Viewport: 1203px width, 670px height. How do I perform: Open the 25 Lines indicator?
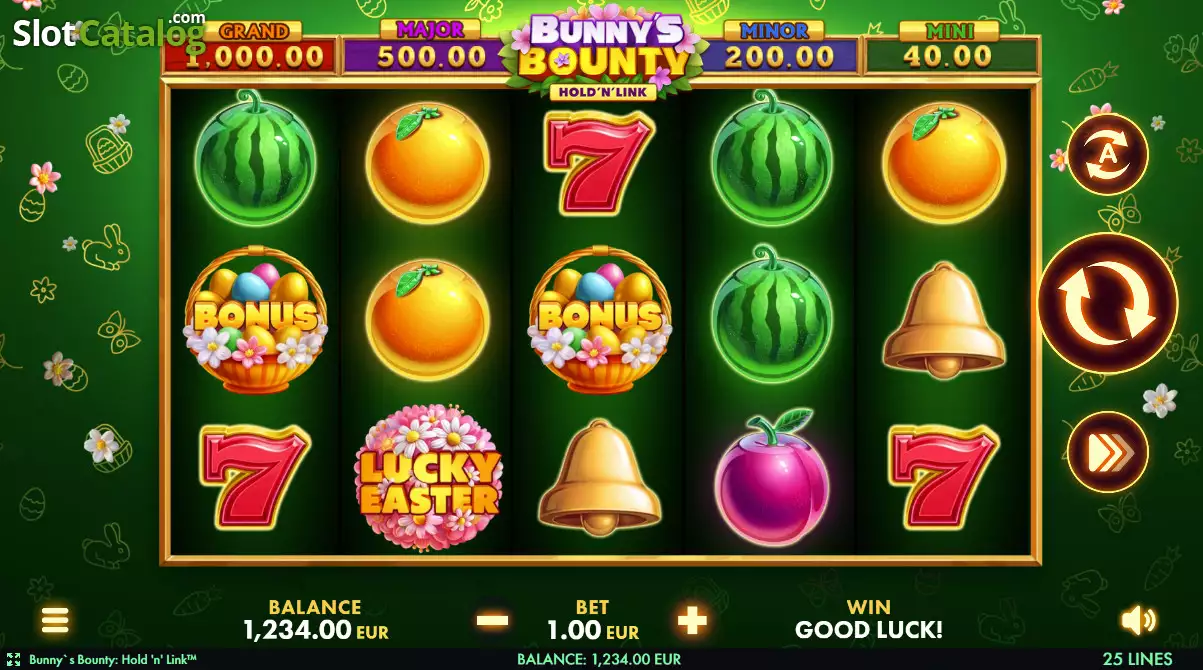1137,660
